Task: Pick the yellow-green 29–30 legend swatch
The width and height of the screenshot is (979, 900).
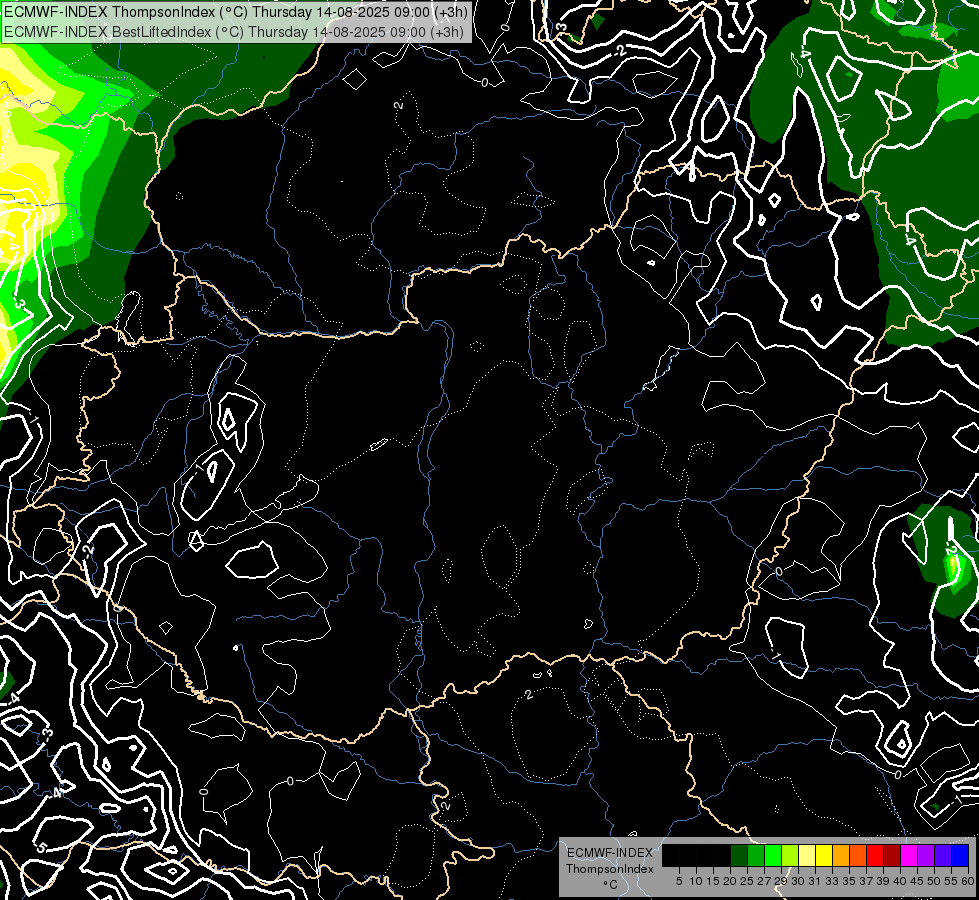Action: (790, 855)
